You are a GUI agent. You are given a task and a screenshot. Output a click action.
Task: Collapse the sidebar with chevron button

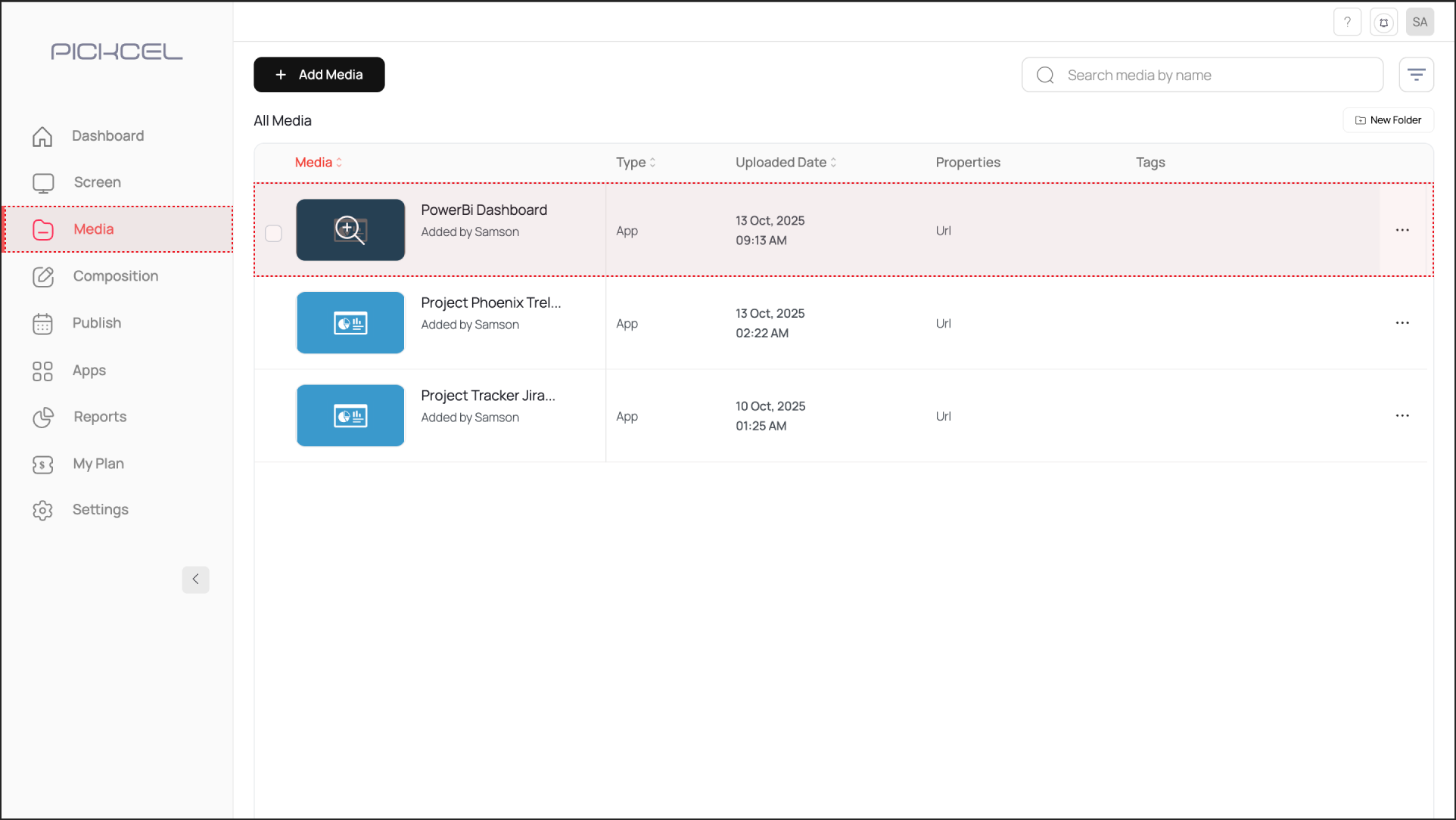(195, 579)
